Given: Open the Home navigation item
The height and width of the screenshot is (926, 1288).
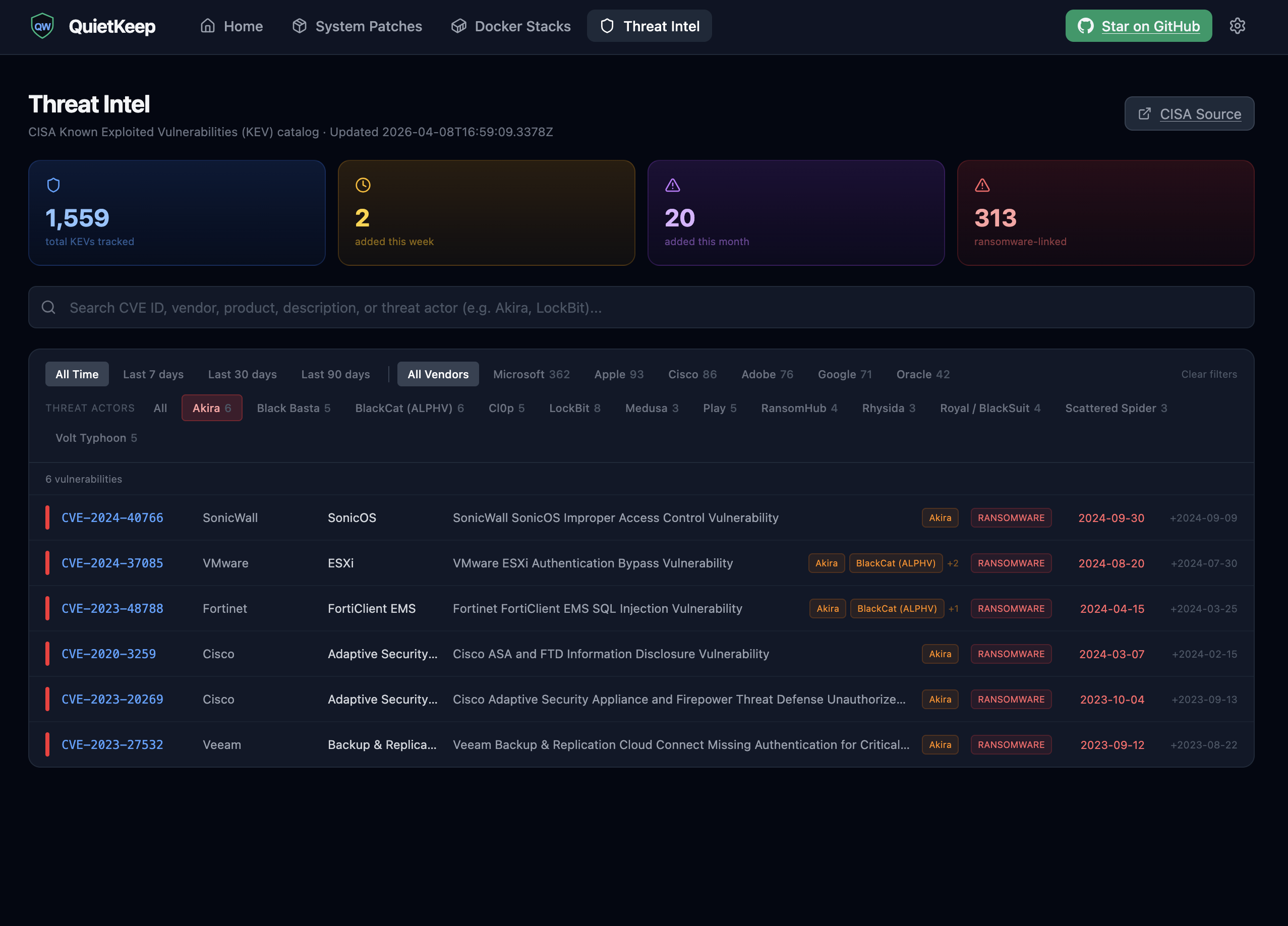Looking at the screenshot, I should [231, 26].
